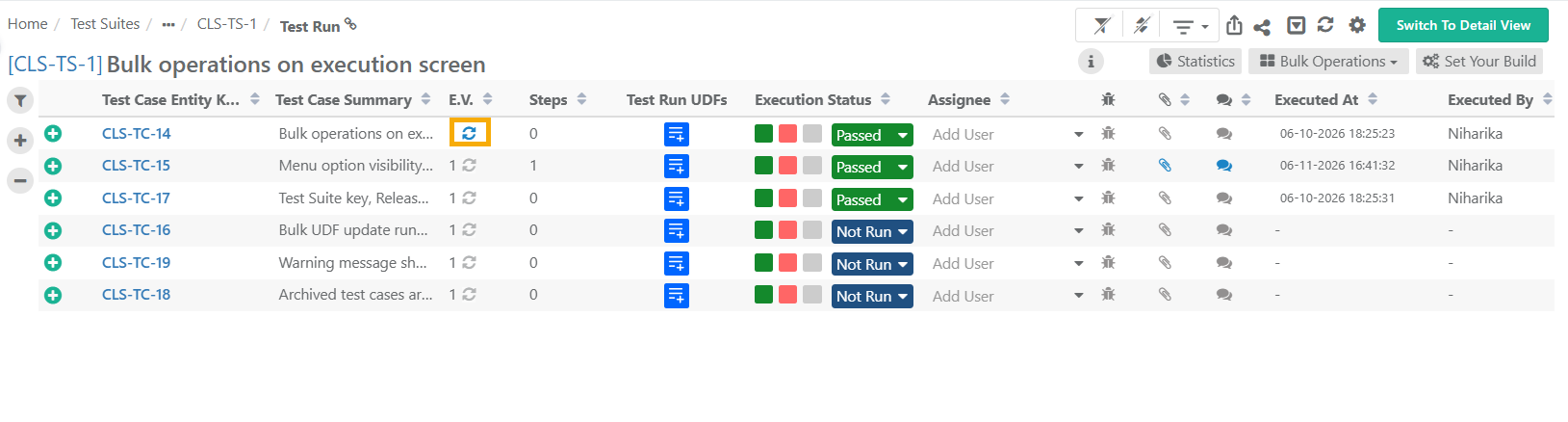The height and width of the screenshot is (422, 1568).
Task: Go to Home breadcrumb
Action: 28,24
